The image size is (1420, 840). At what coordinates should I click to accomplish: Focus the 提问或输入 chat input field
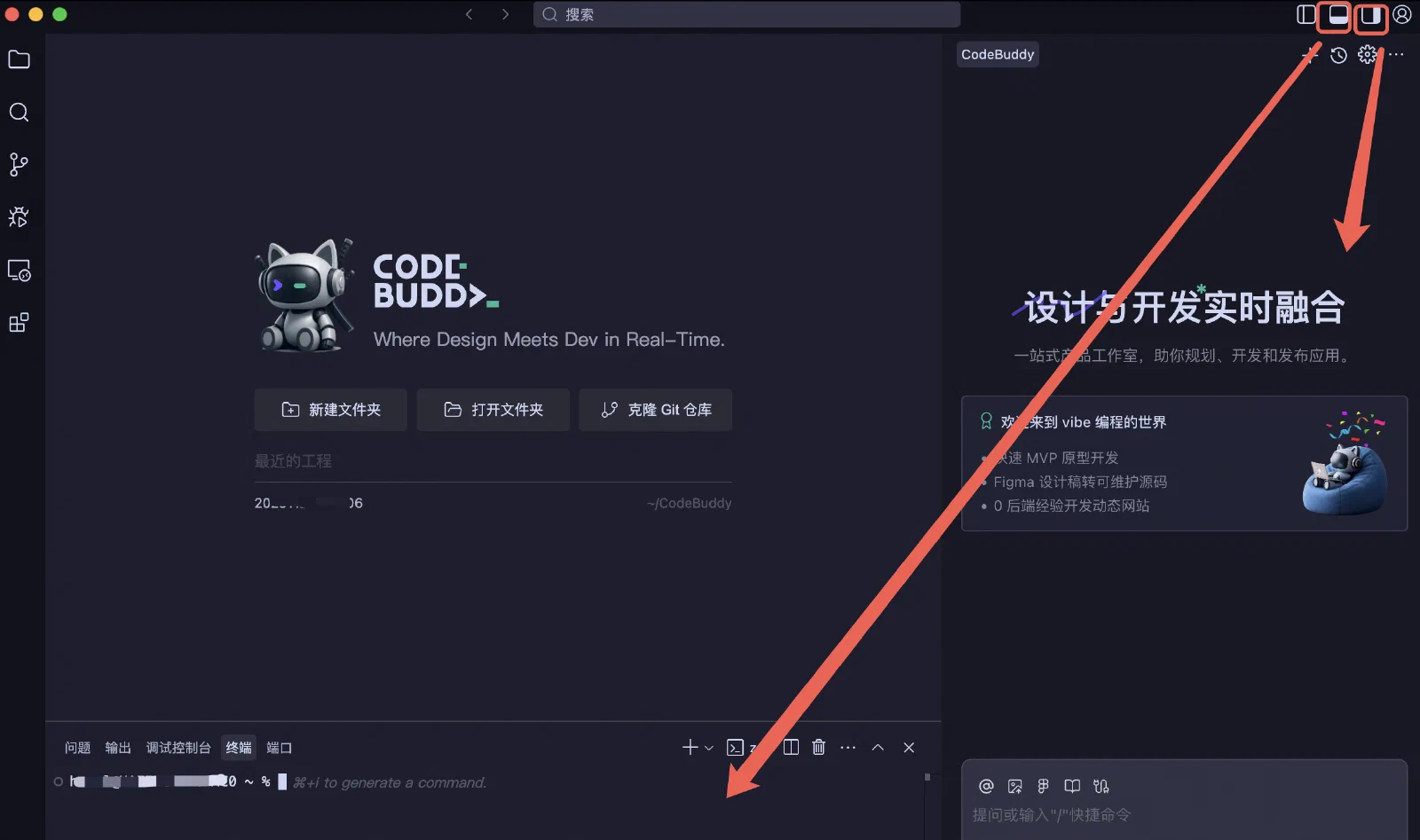[x=1185, y=814]
